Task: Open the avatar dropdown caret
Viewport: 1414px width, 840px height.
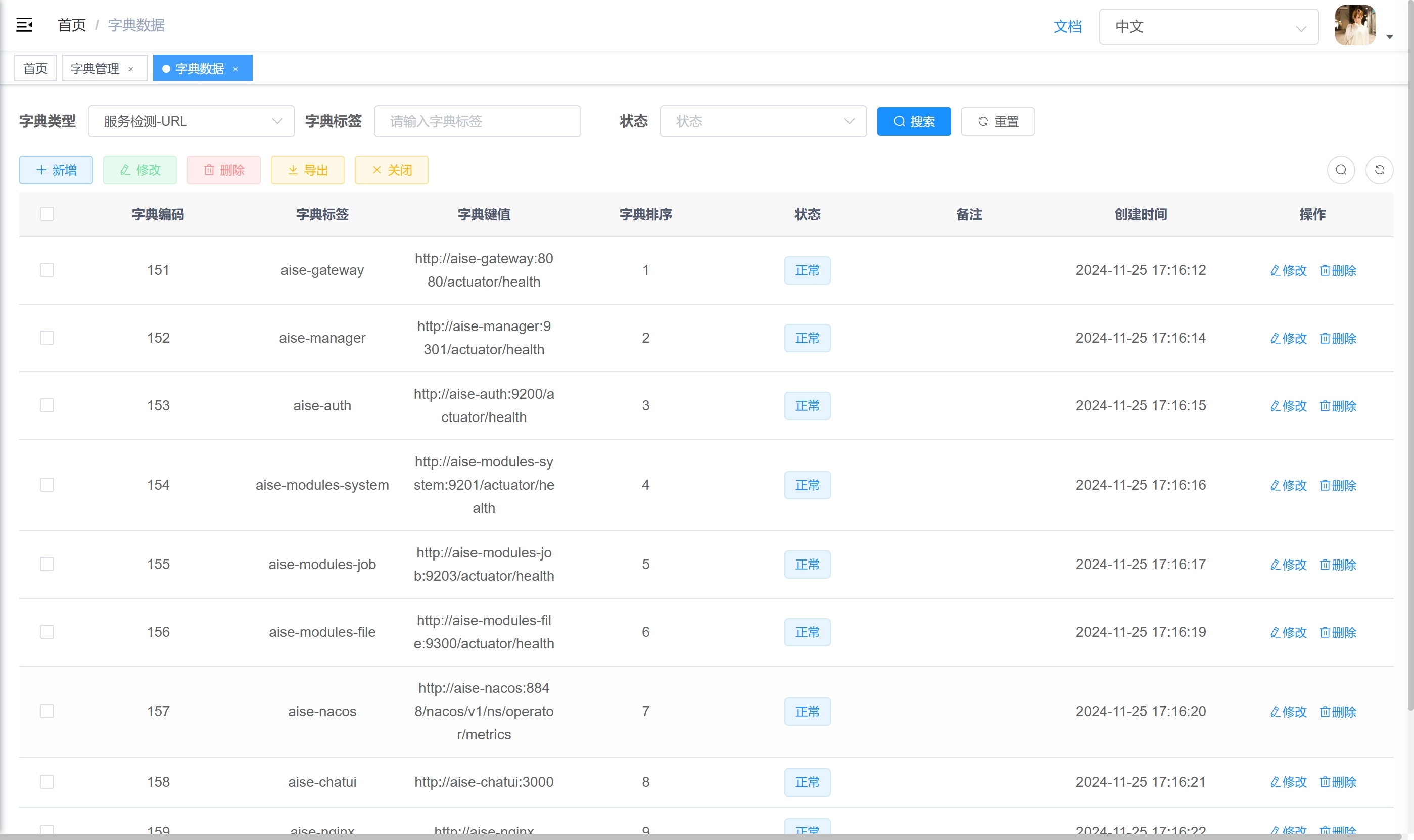Action: point(1389,37)
